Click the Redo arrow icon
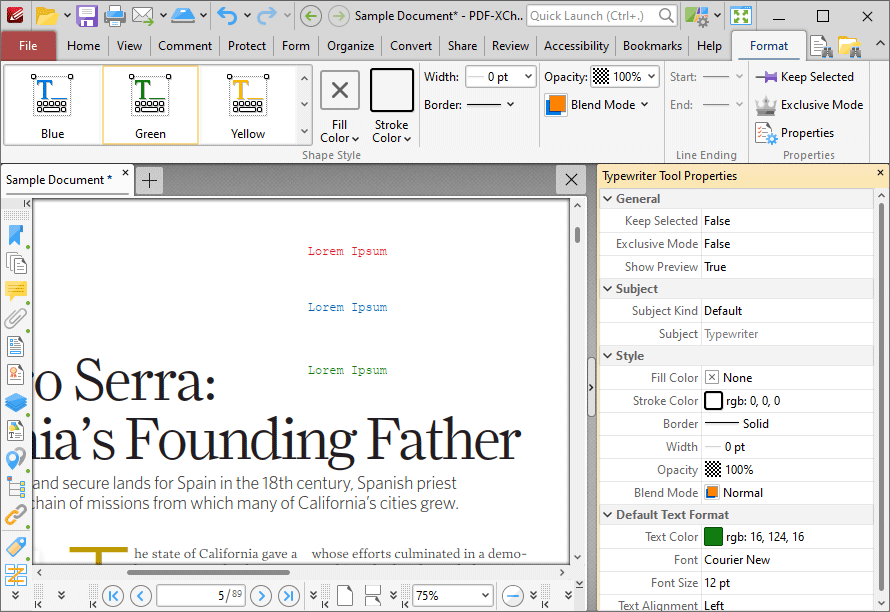890x612 pixels. tap(267, 16)
